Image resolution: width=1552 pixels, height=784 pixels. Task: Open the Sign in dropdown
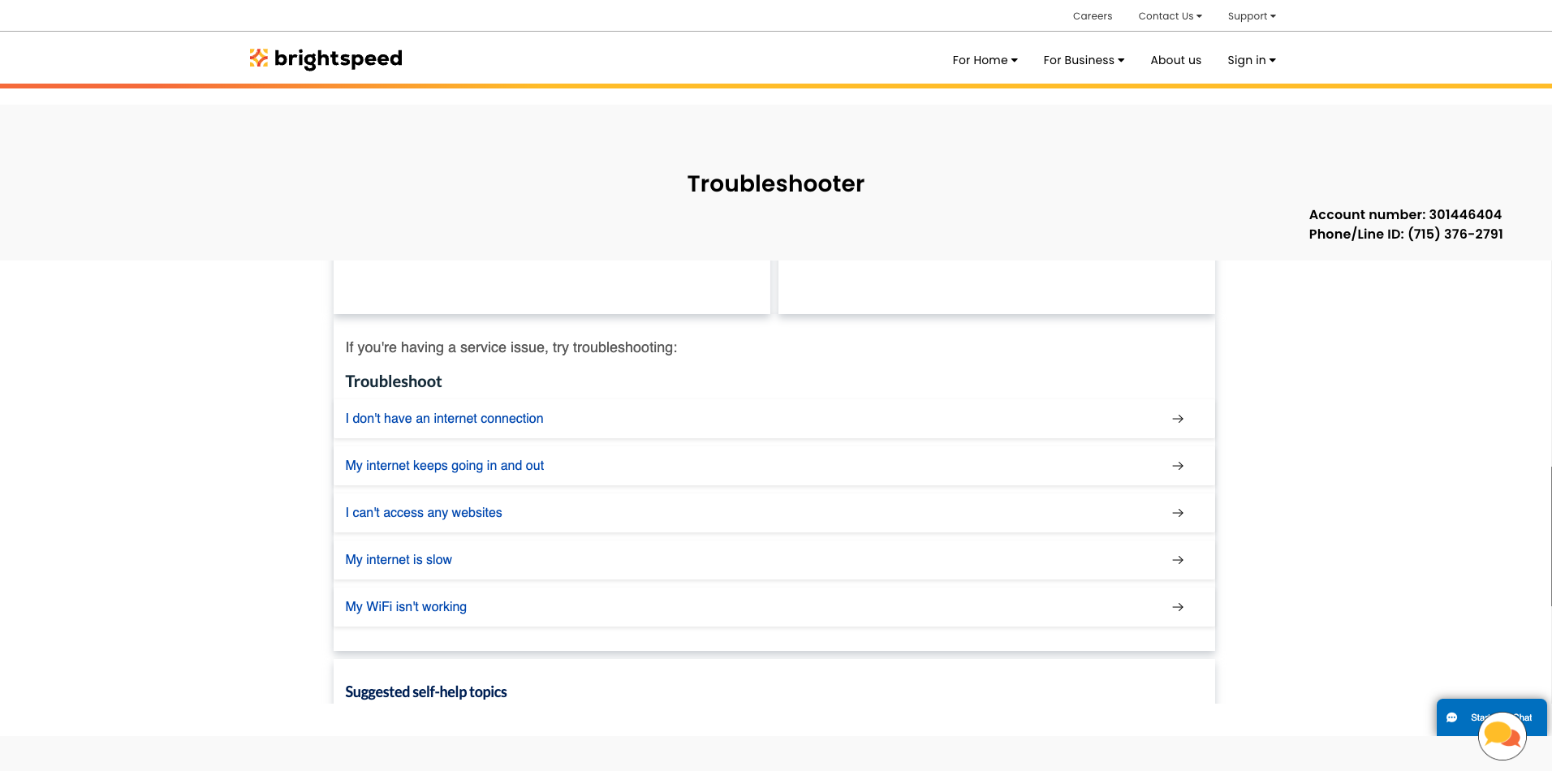tap(1251, 60)
